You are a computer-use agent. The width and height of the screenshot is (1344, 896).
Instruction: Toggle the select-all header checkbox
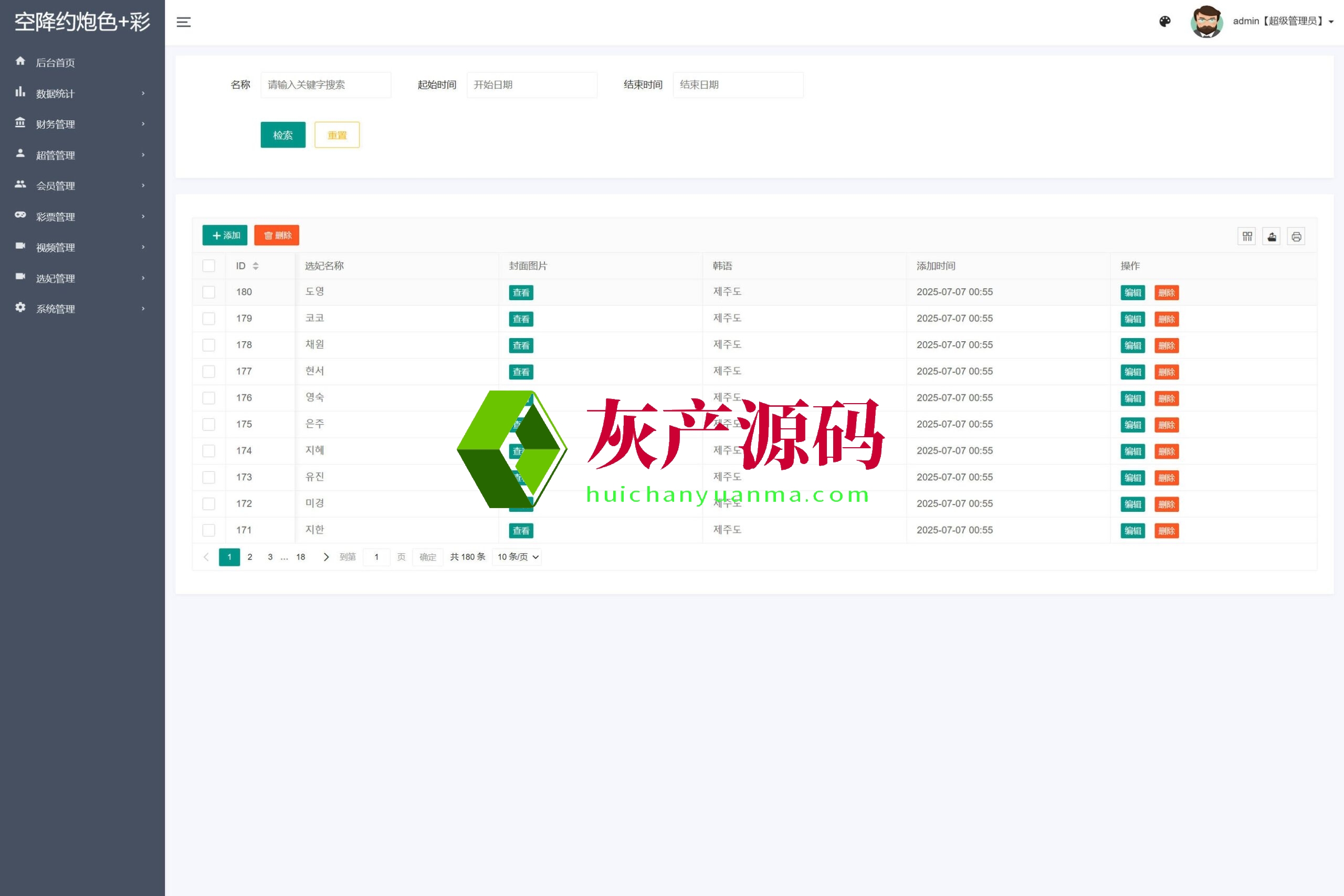click(208, 266)
